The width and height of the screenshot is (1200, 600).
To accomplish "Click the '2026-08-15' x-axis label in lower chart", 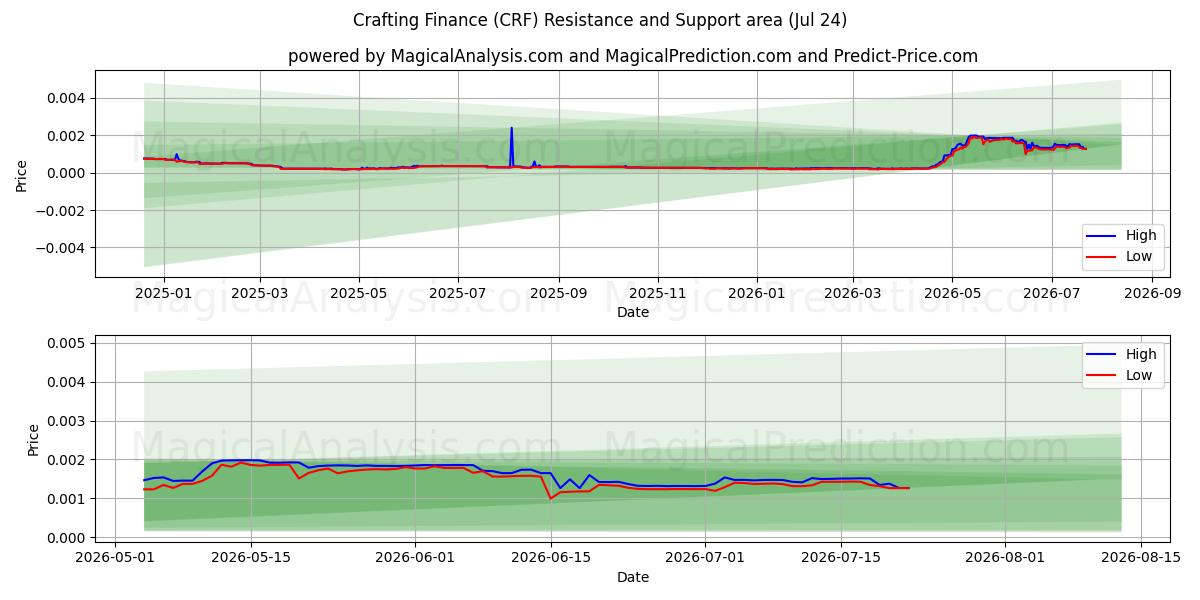I will click(x=1140, y=558).
